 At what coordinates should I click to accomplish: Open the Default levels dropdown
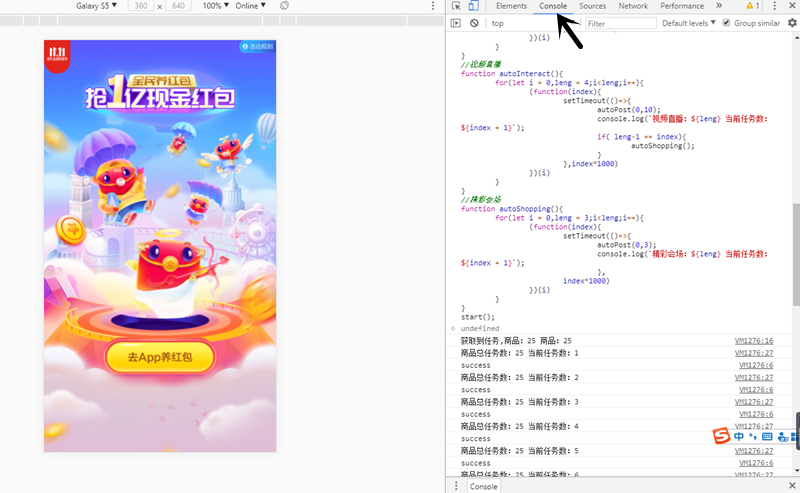click(689, 23)
